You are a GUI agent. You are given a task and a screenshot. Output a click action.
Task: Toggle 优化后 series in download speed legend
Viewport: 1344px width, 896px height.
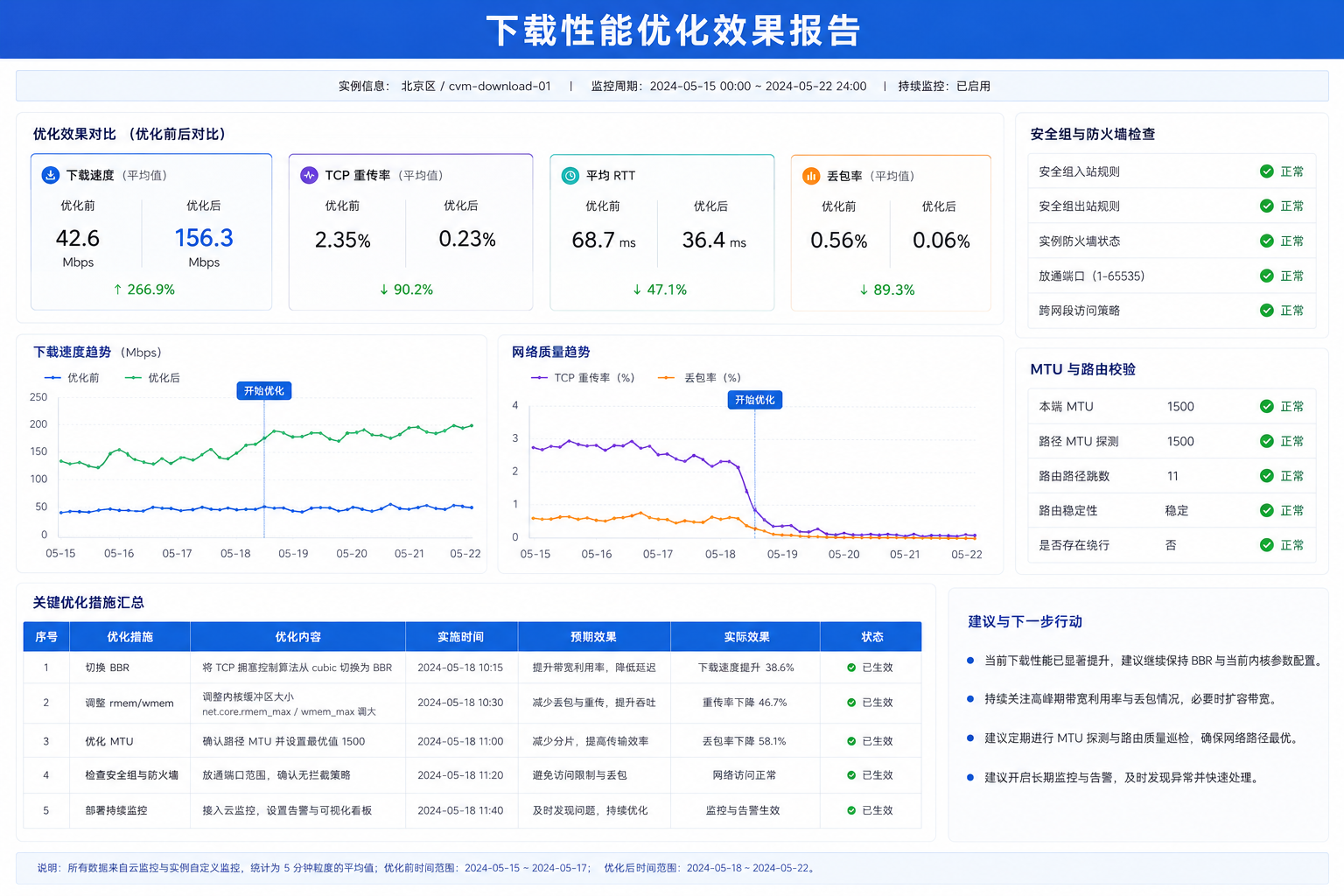tap(152, 378)
